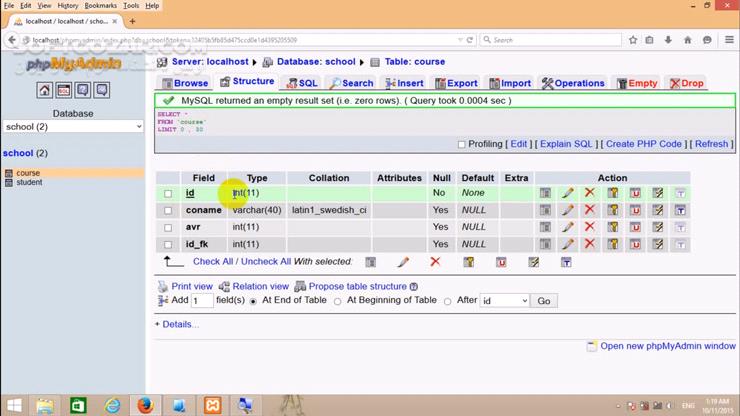Open the Insert tab
The image size is (740, 416).
tap(404, 83)
